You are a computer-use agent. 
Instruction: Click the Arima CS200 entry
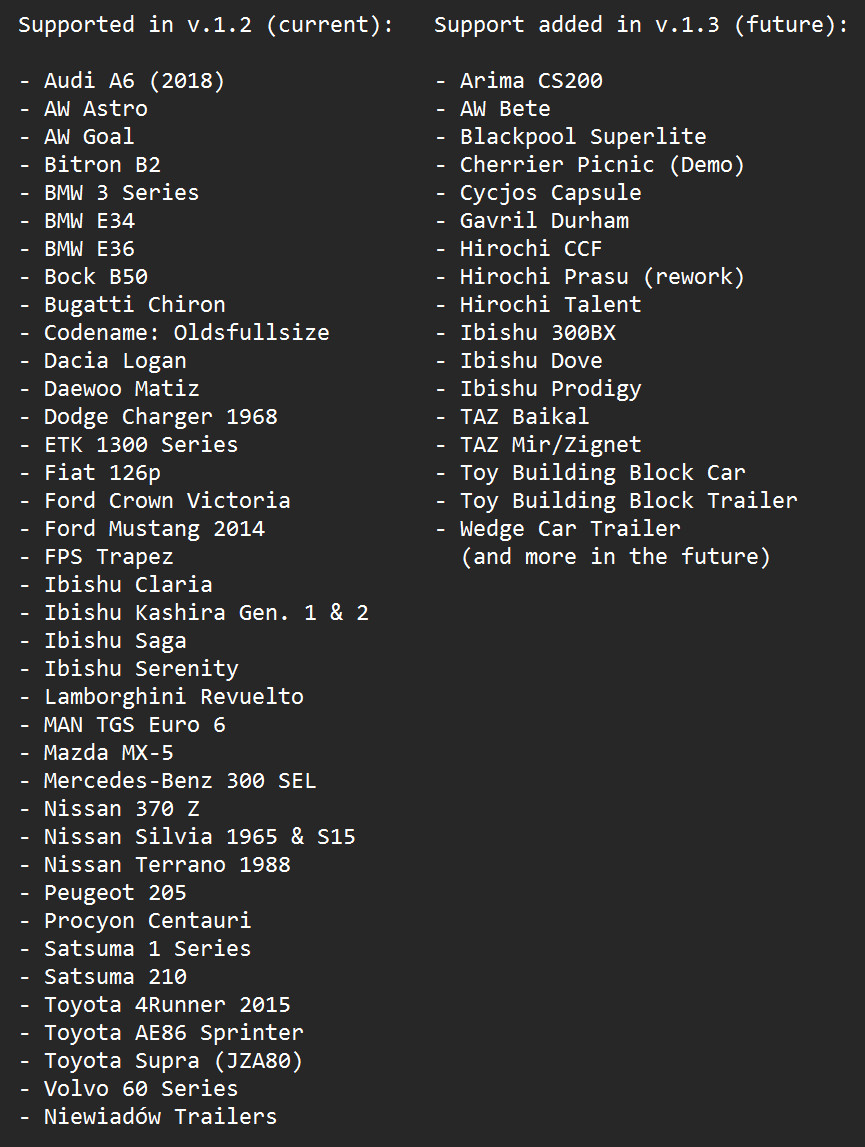tap(531, 80)
